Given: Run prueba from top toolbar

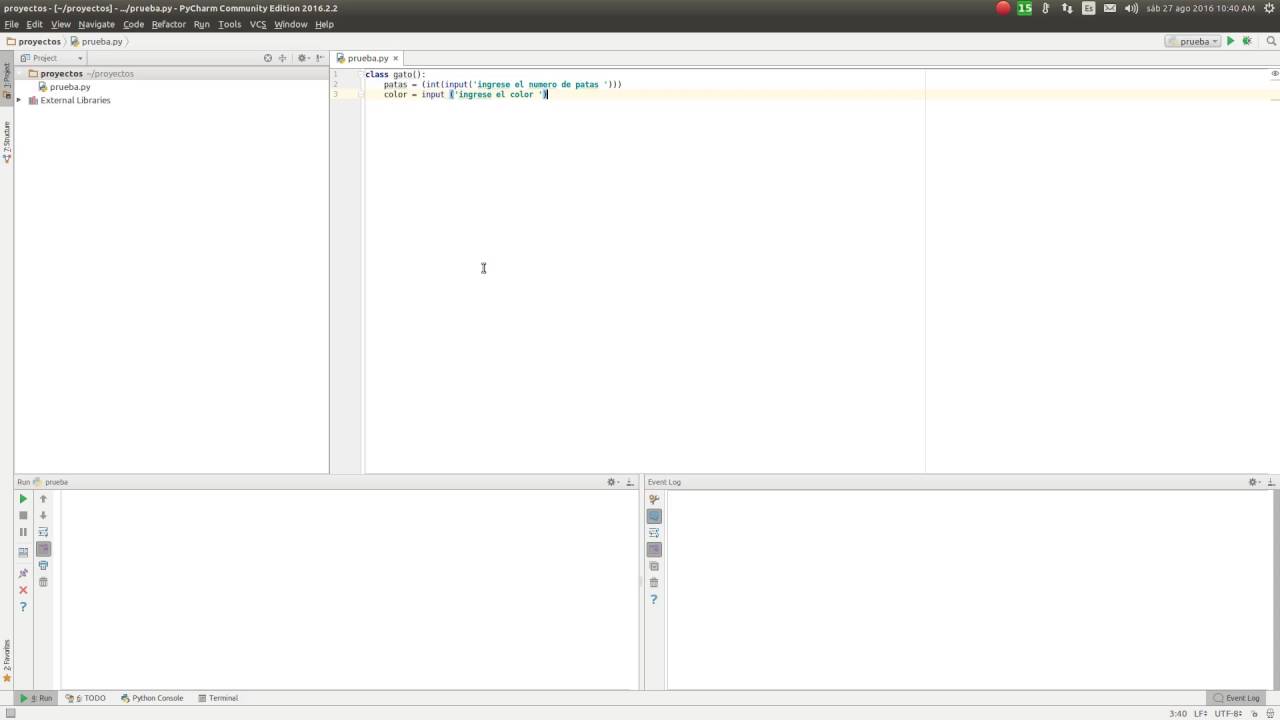Looking at the screenshot, I should tap(1231, 41).
